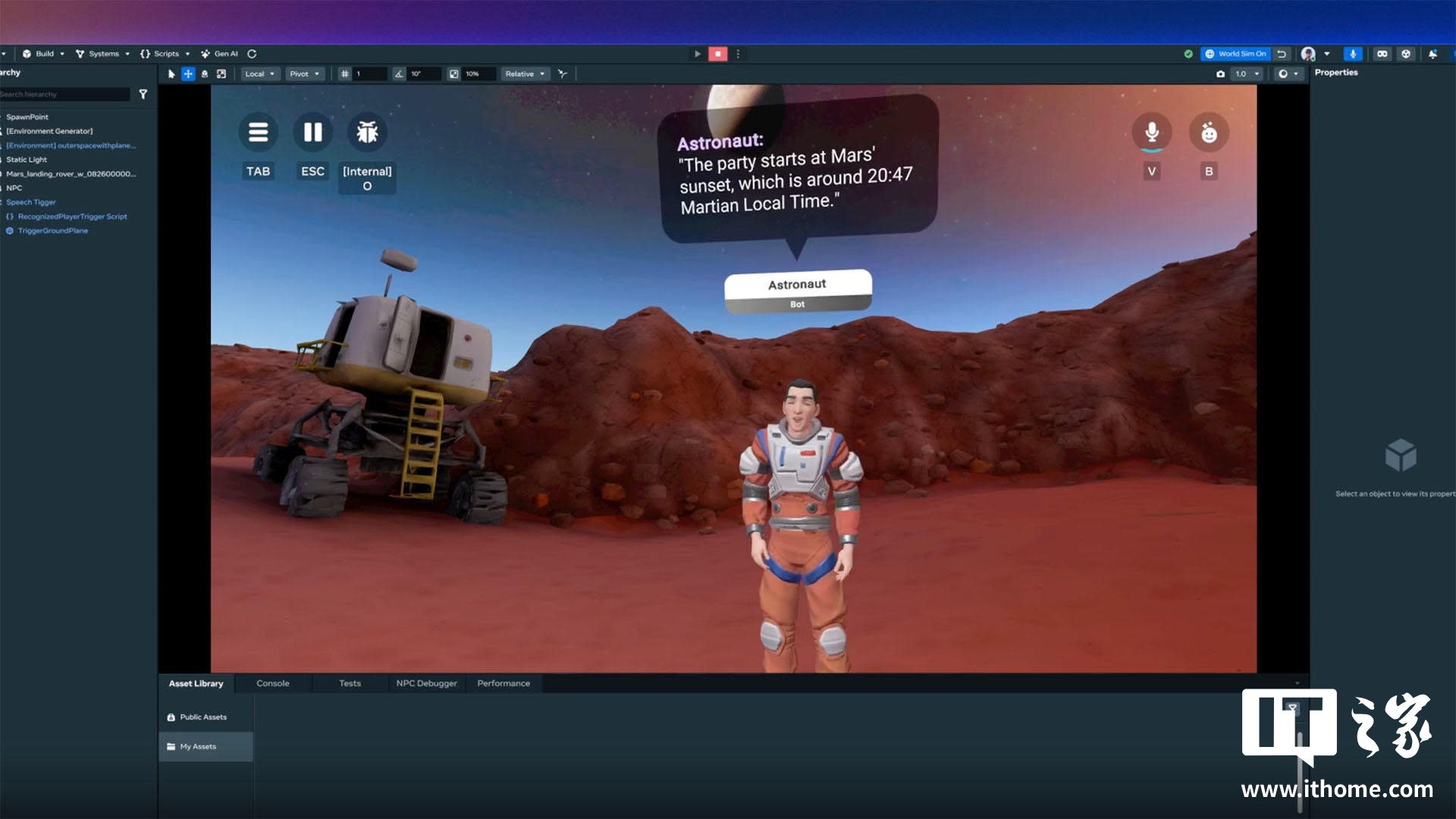This screenshot has height=819, width=1456.
Task: Select the arrow selection tool
Action: pos(171,74)
